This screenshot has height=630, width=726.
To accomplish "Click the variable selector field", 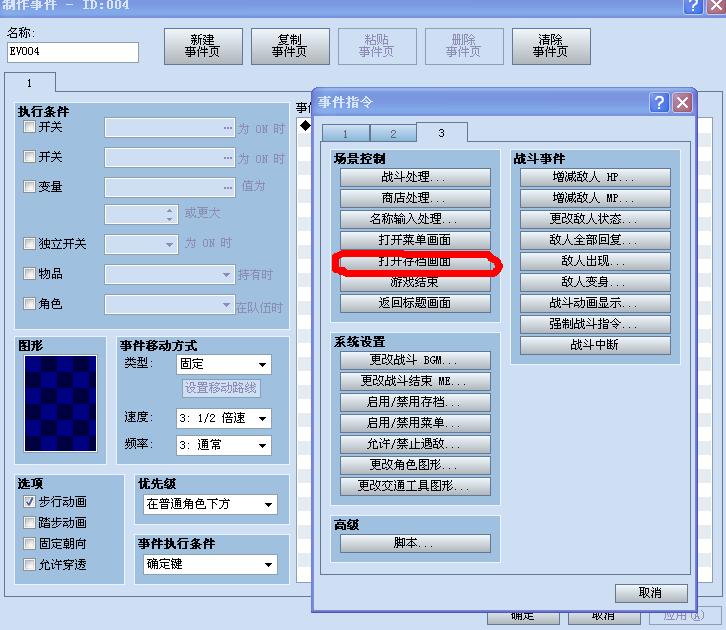I will [169, 187].
